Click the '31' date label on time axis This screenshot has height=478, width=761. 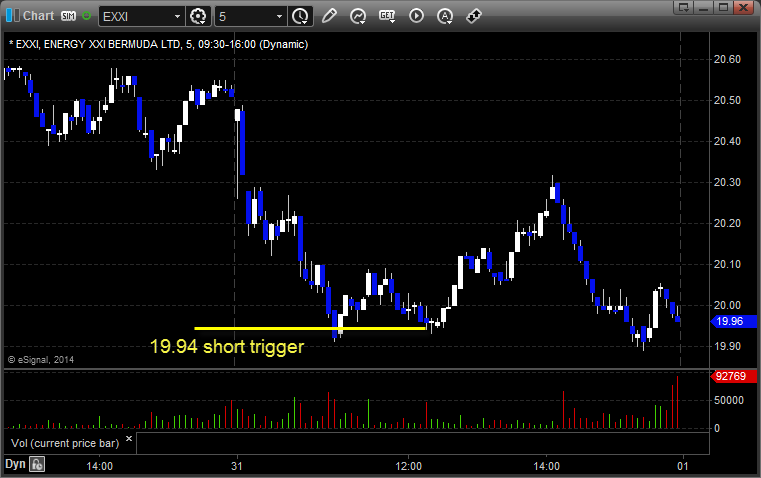click(237, 466)
